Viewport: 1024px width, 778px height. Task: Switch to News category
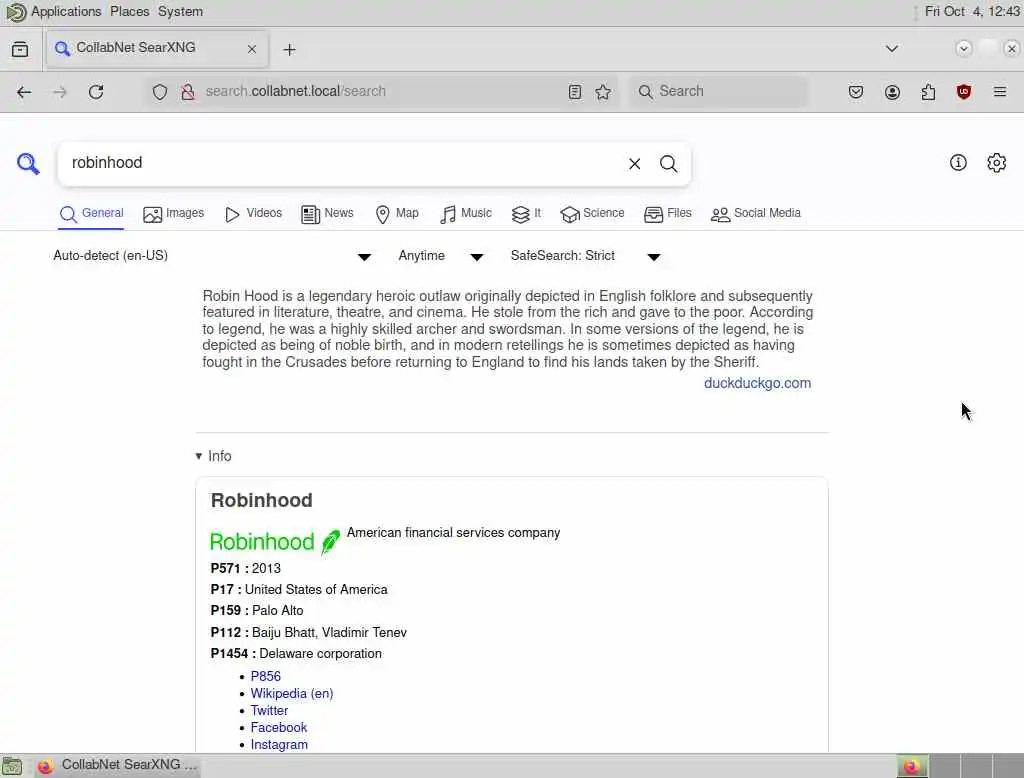pyautogui.click(x=327, y=214)
